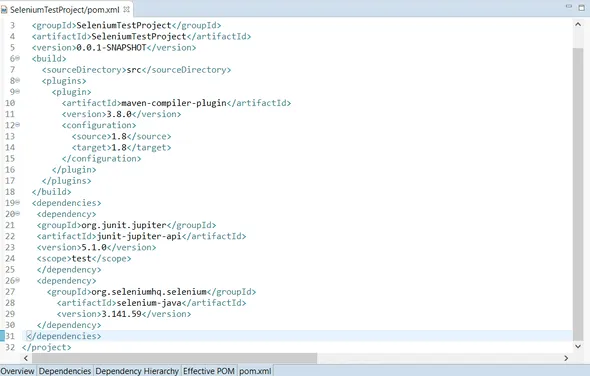Collapse the dependency fold at line 26
This screenshot has height=376, width=590.
coord(17,280)
